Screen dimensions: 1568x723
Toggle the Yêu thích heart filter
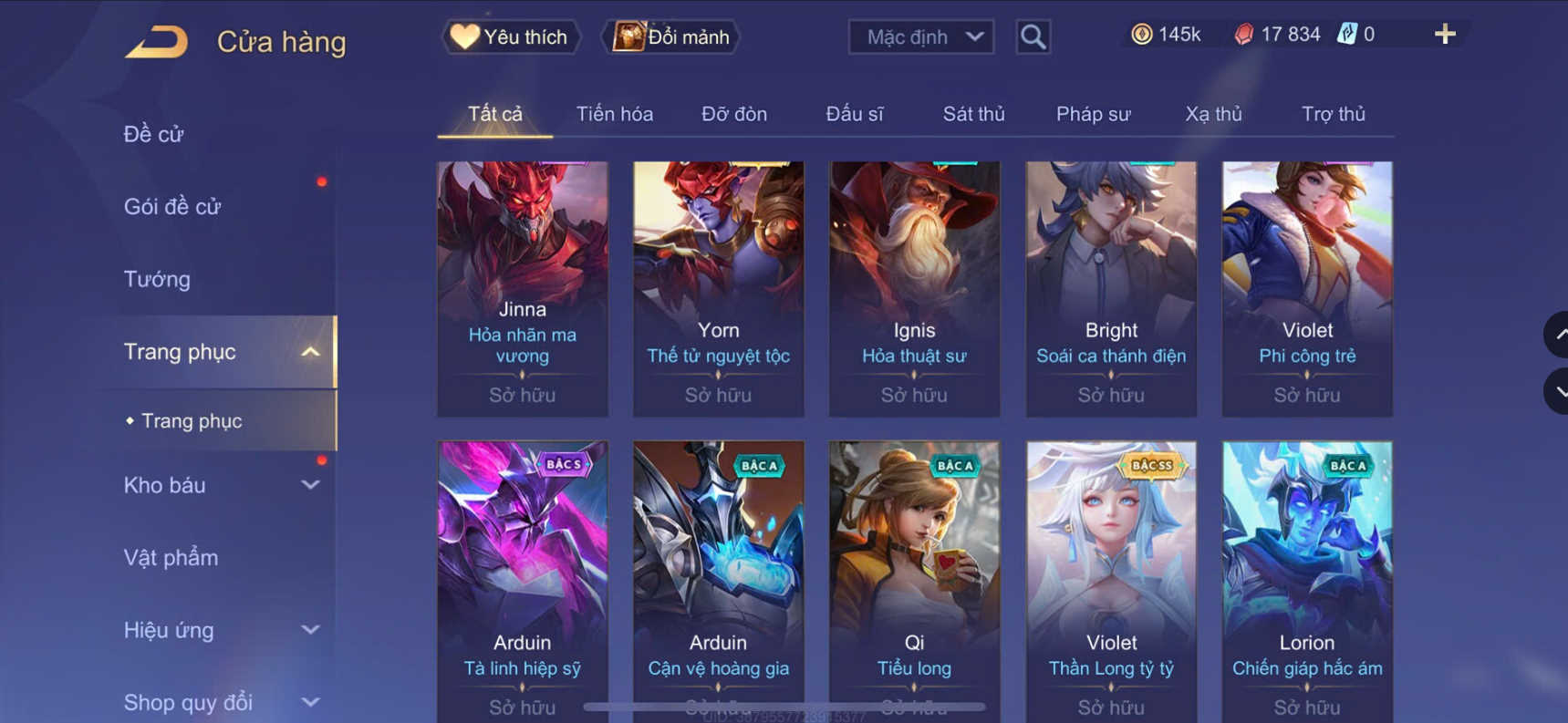tap(511, 37)
